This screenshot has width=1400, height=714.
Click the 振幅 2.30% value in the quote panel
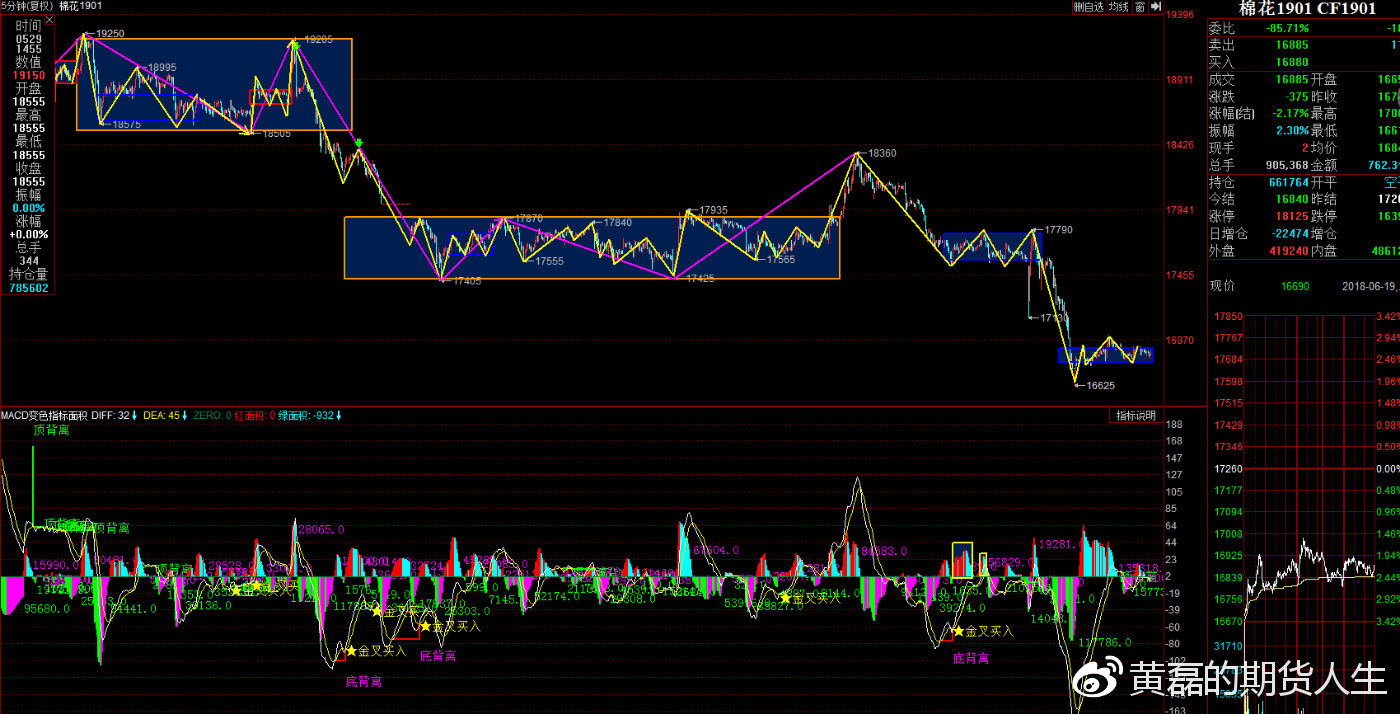tap(1292, 130)
